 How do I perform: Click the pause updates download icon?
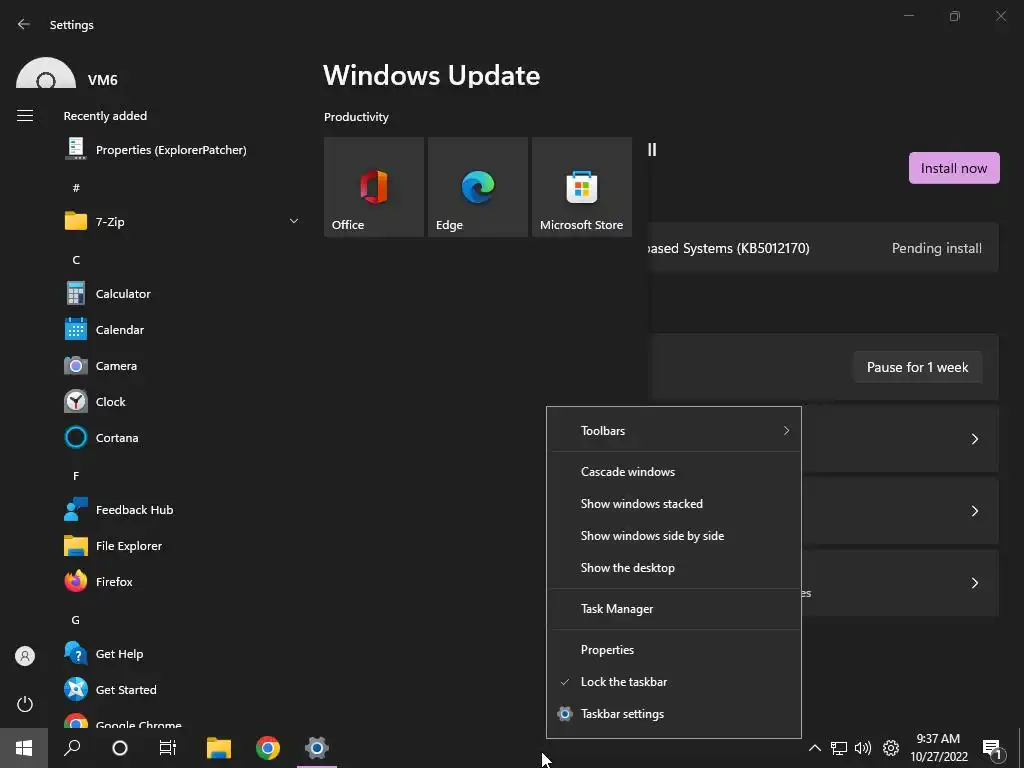click(x=652, y=150)
